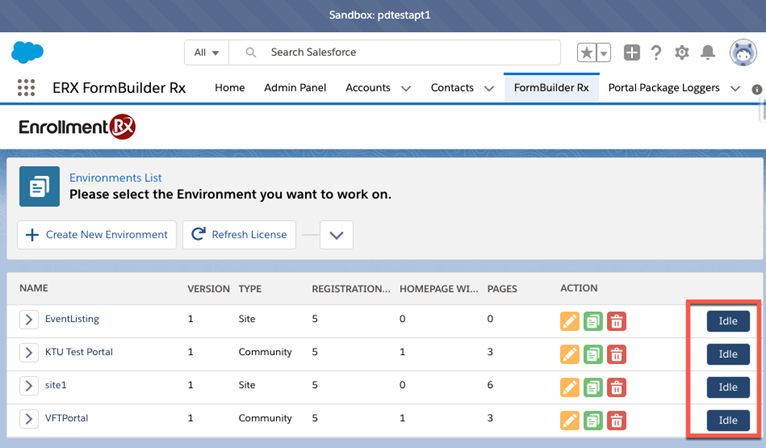Go to the Home tab

coord(229,88)
